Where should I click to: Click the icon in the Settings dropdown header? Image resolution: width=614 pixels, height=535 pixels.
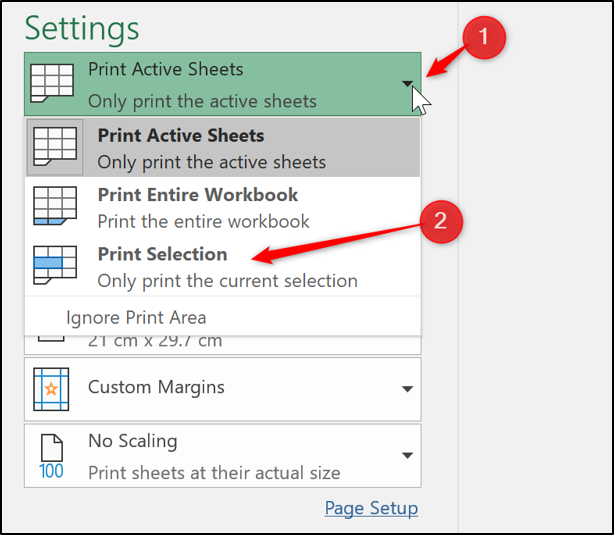click(x=51, y=84)
